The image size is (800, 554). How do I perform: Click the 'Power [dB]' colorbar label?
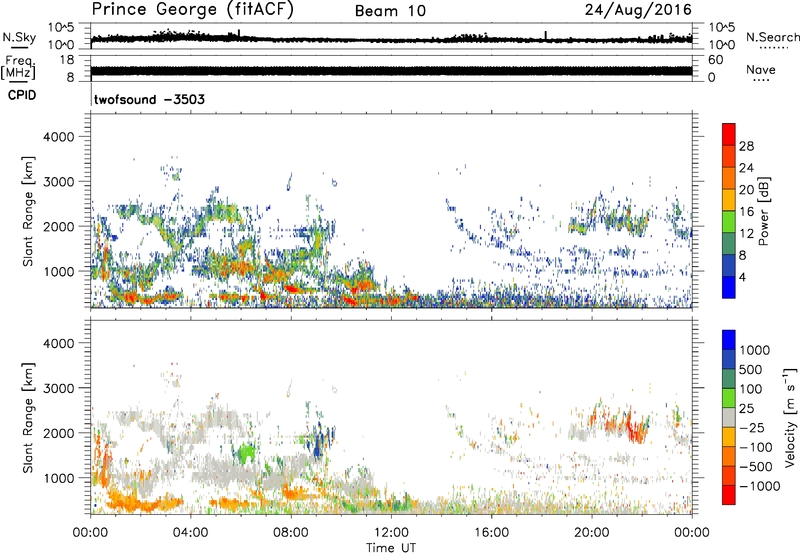763,211
